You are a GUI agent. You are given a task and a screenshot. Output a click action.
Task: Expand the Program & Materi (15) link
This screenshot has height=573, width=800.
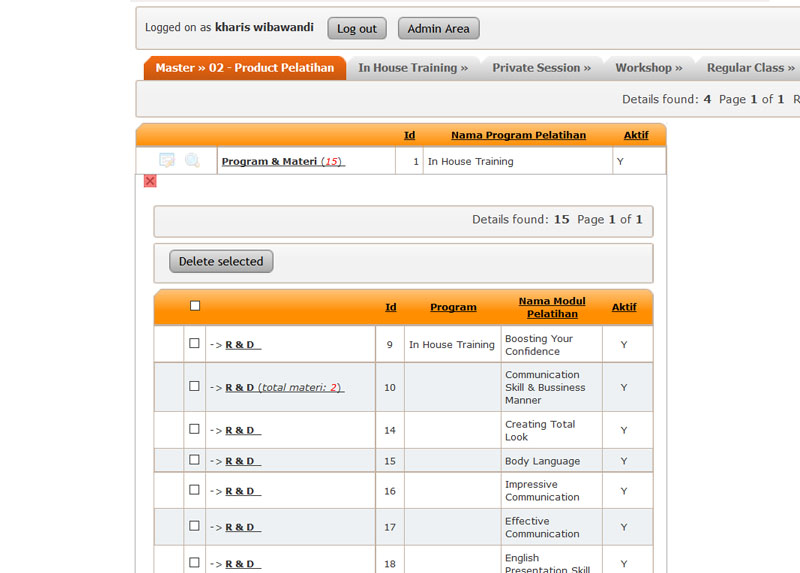coord(283,161)
